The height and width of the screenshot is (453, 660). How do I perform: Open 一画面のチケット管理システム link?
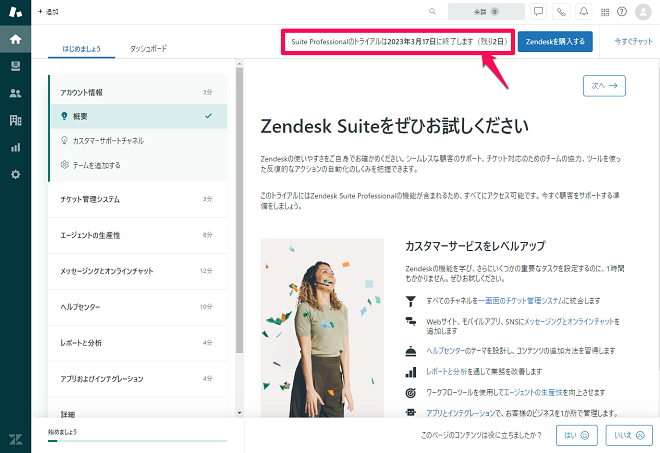pyautogui.click(x=521, y=301)
